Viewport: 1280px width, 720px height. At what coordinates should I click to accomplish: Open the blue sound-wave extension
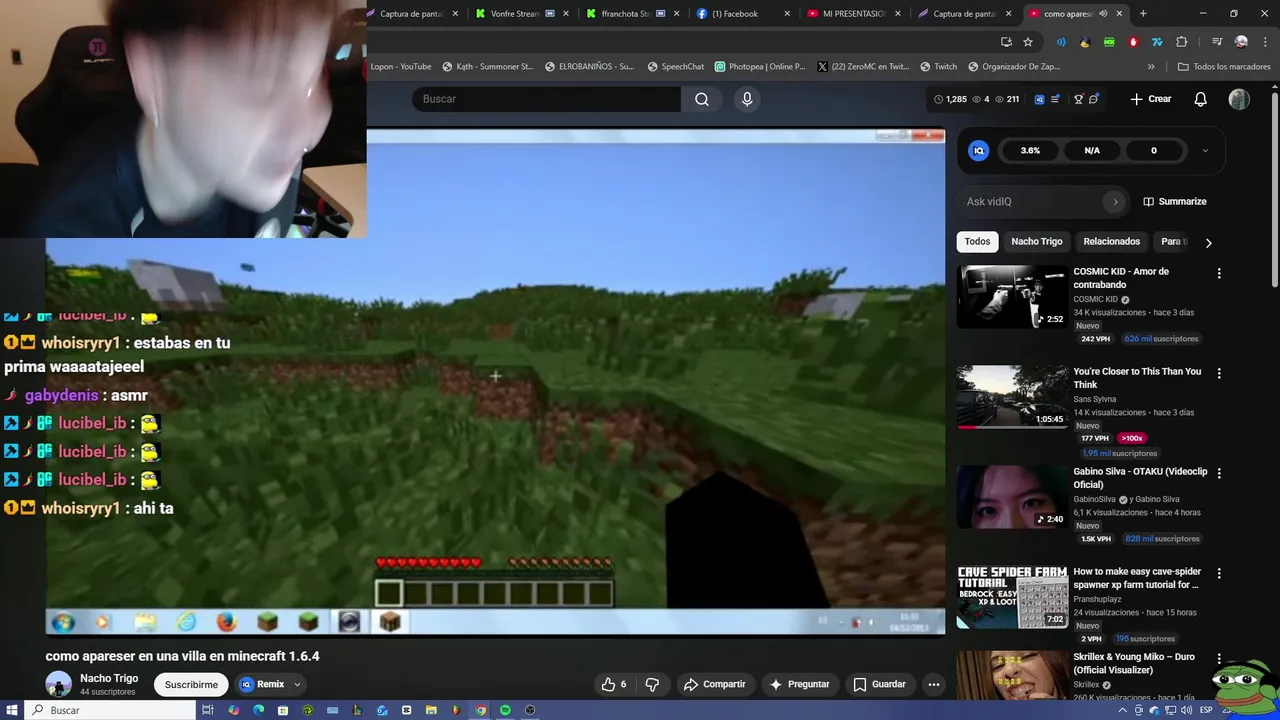tap(1061, 42)
